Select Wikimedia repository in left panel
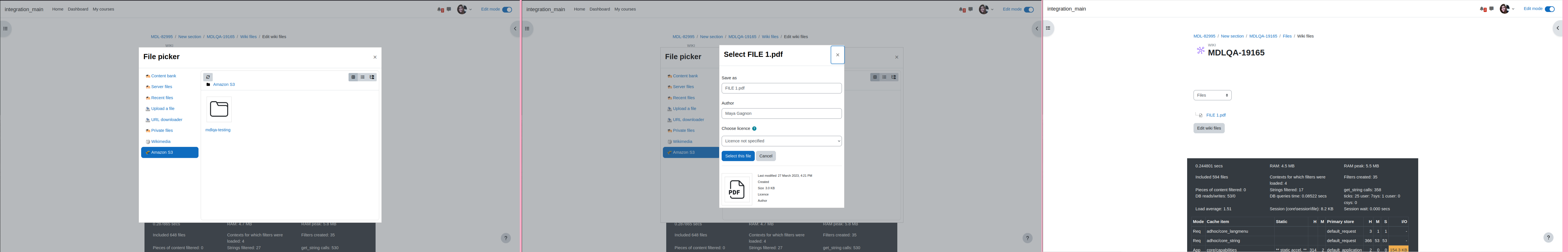Image resolution: width=1568 pixels, height=252 pixels. click(x=161, y=142)
